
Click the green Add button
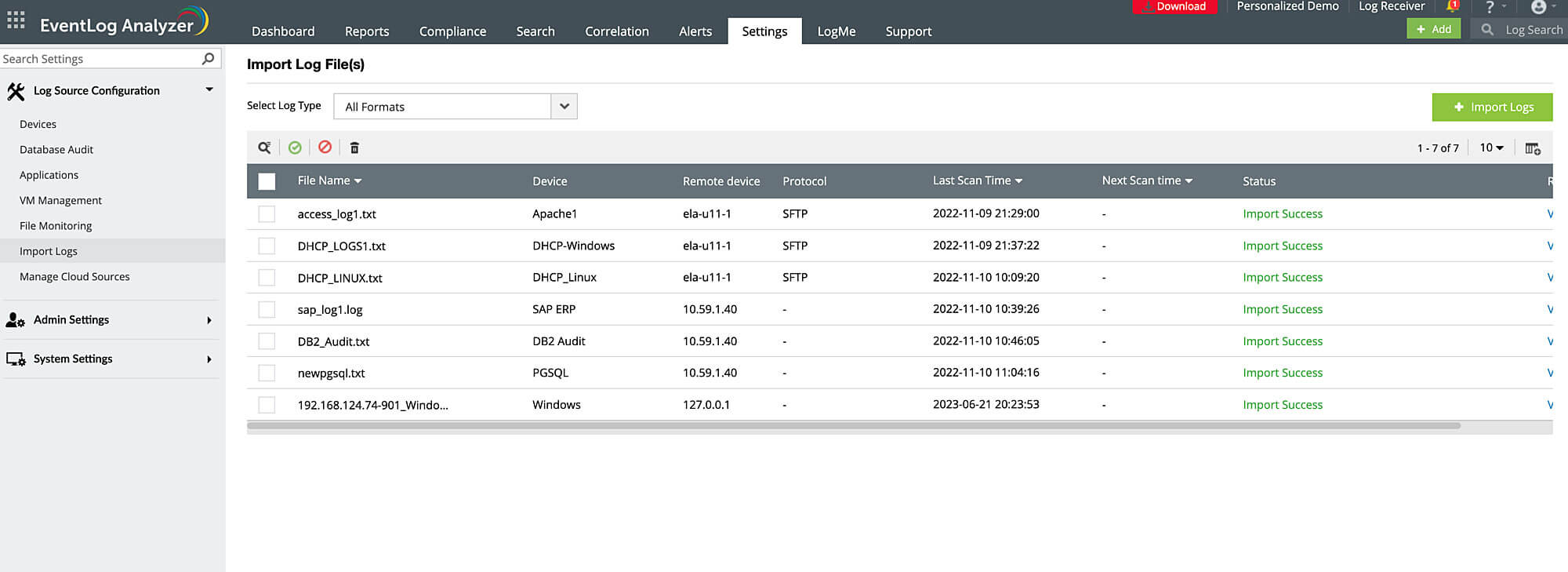(x=1433, y=29)
